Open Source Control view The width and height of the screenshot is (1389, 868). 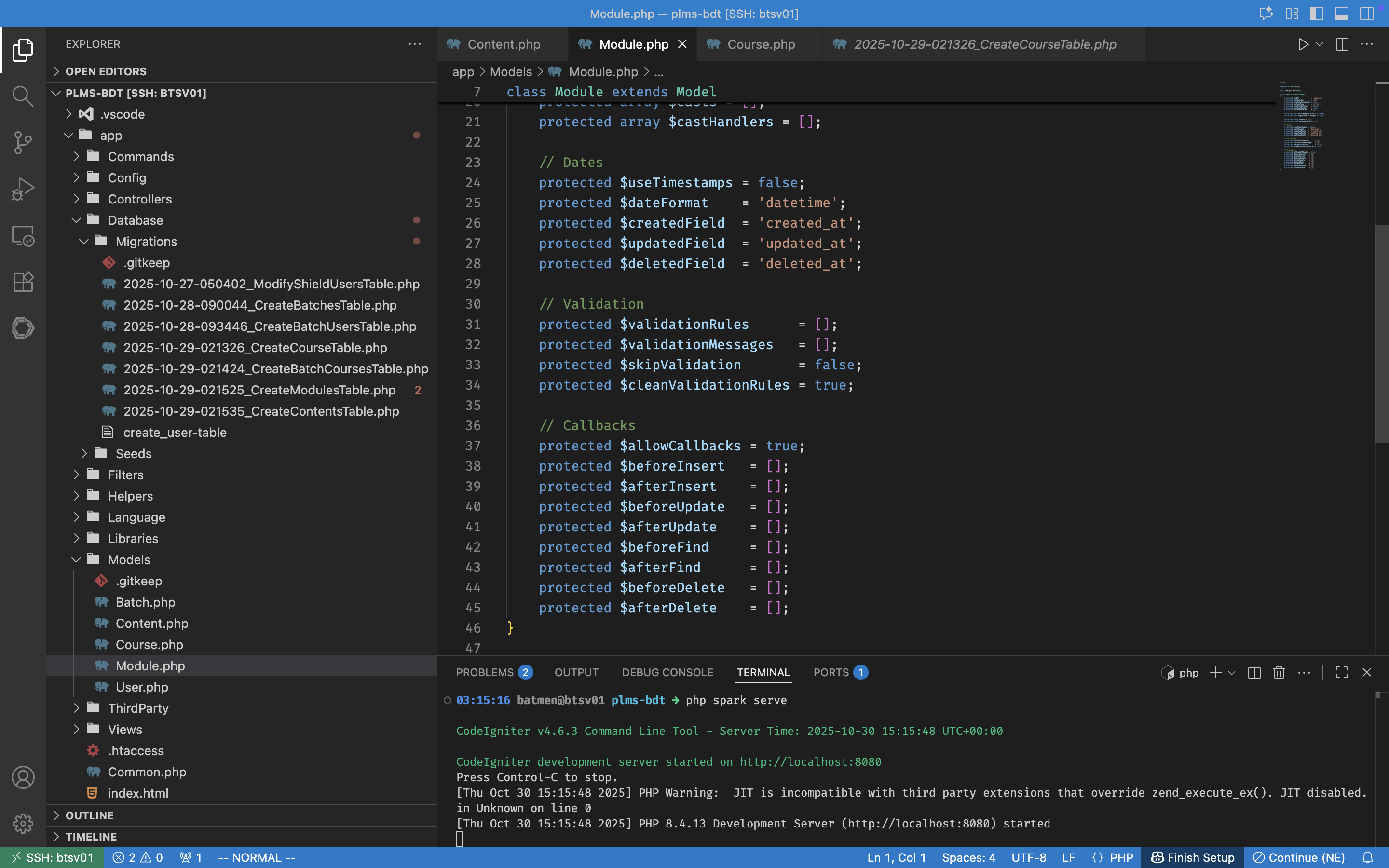click(23, 142)
